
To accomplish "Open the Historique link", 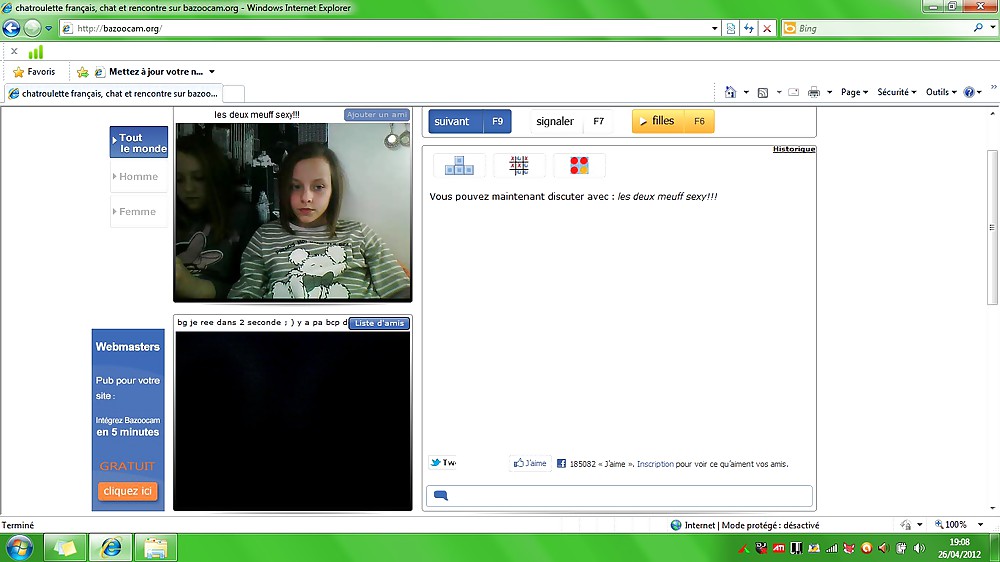I will [x=794, y=149].
